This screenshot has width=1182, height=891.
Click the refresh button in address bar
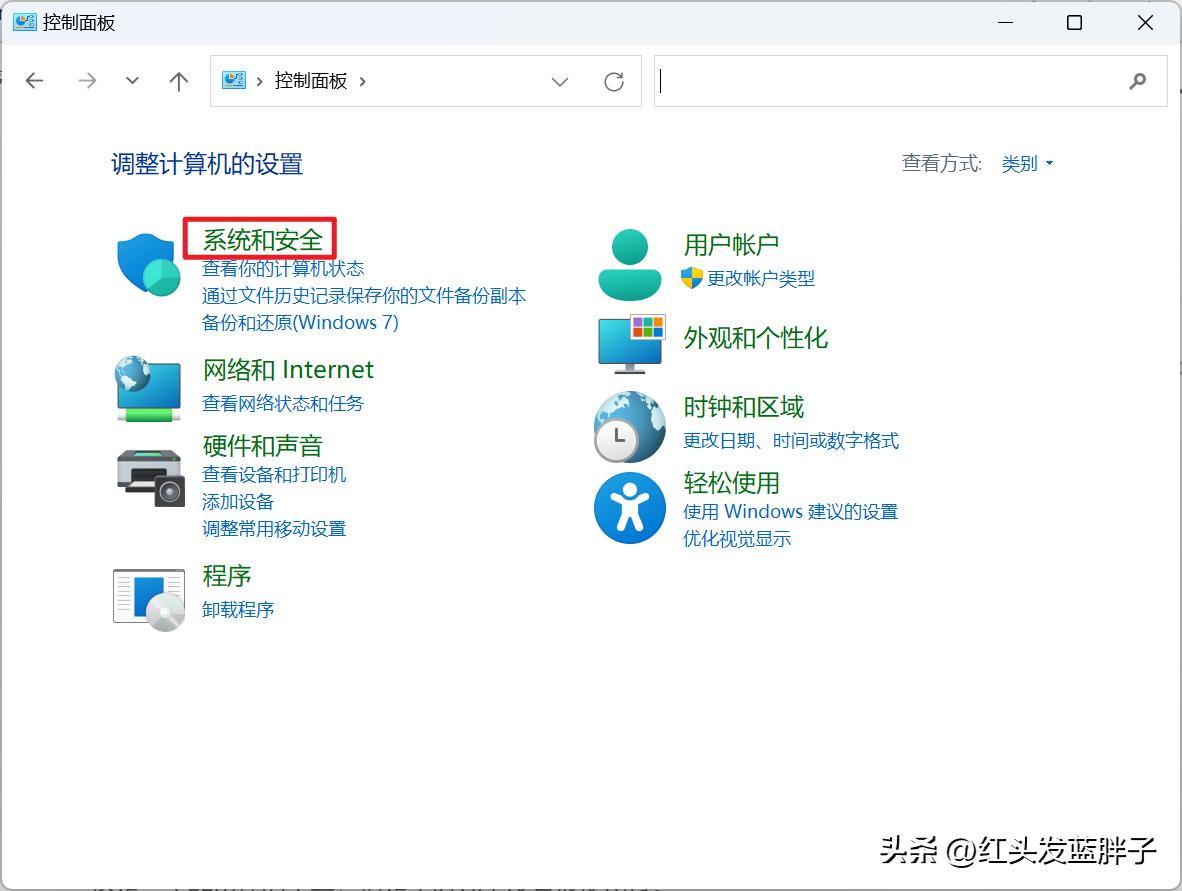click(x=613, y=82)
